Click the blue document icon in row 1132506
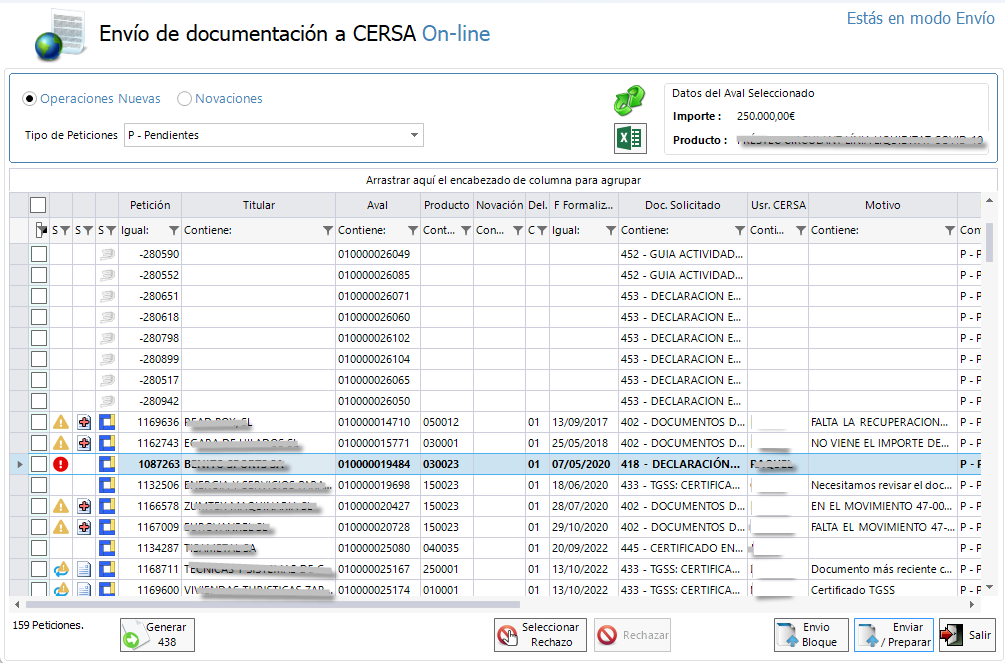 click(107, 485)
